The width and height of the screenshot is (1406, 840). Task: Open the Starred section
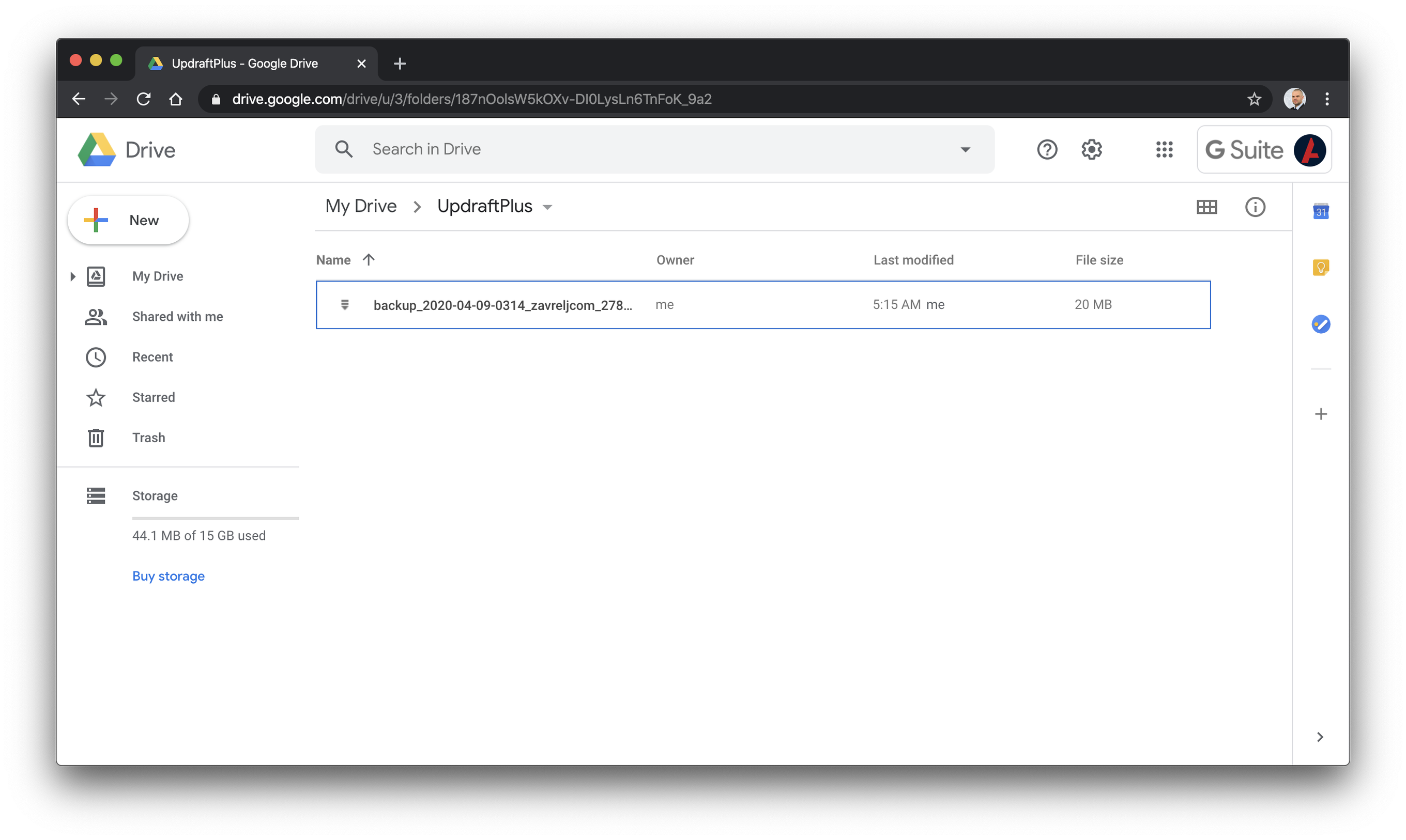click(154, 397)
